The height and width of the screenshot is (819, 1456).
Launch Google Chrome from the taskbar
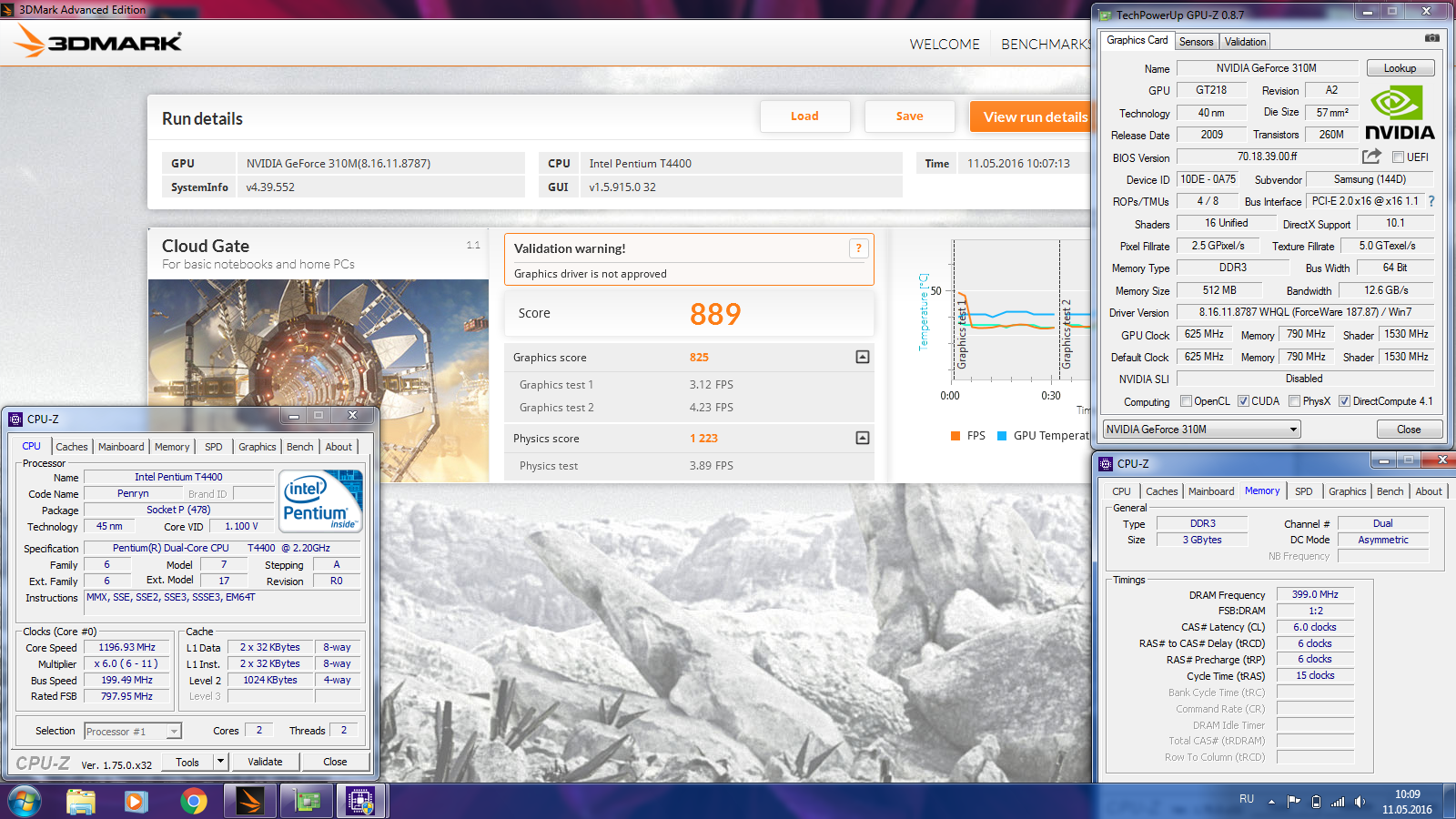193,802
